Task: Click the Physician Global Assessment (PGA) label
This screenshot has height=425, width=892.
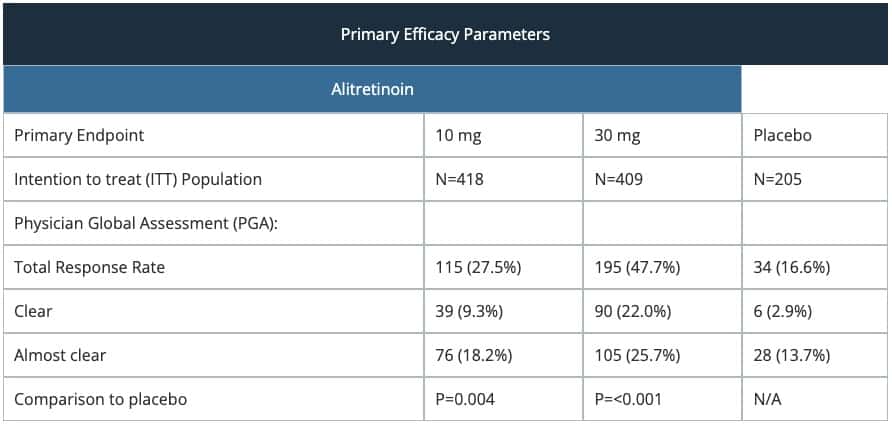Action: tap(145, 224)
